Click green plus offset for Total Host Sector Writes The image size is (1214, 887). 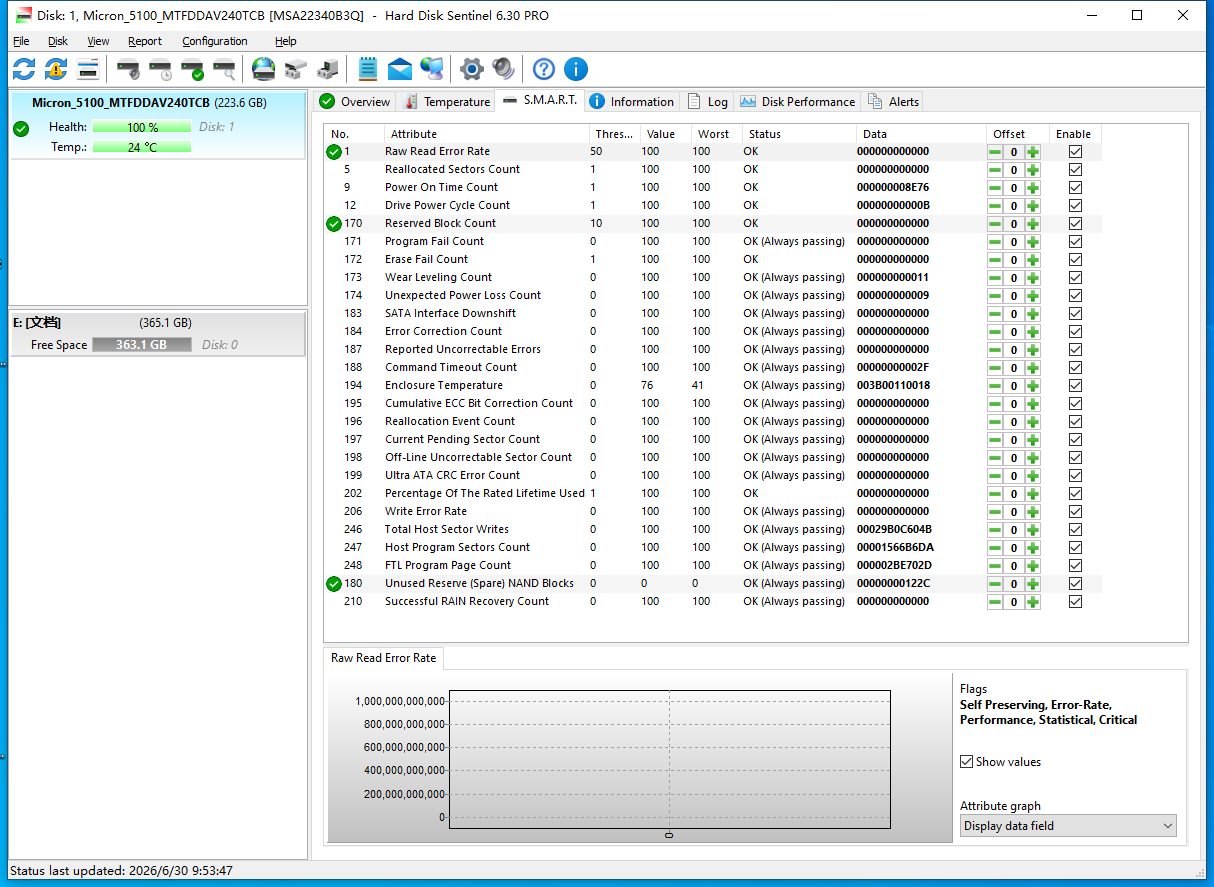1033,530
